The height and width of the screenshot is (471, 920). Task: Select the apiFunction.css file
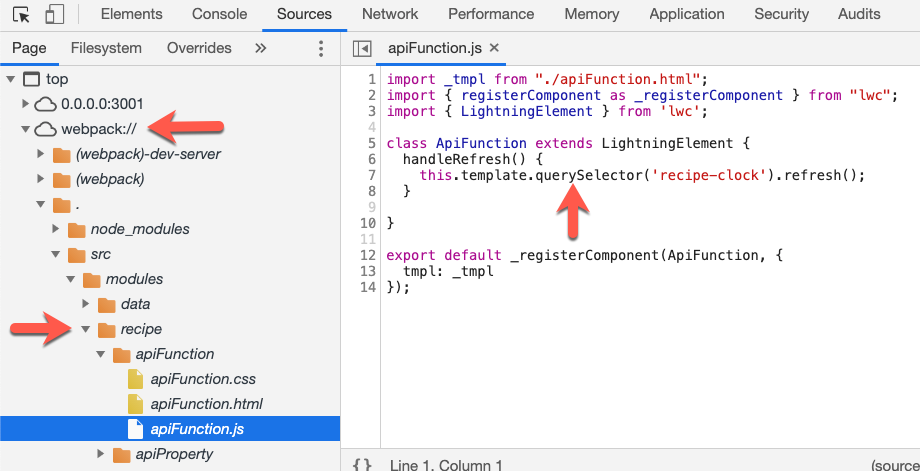coord(203,379)
